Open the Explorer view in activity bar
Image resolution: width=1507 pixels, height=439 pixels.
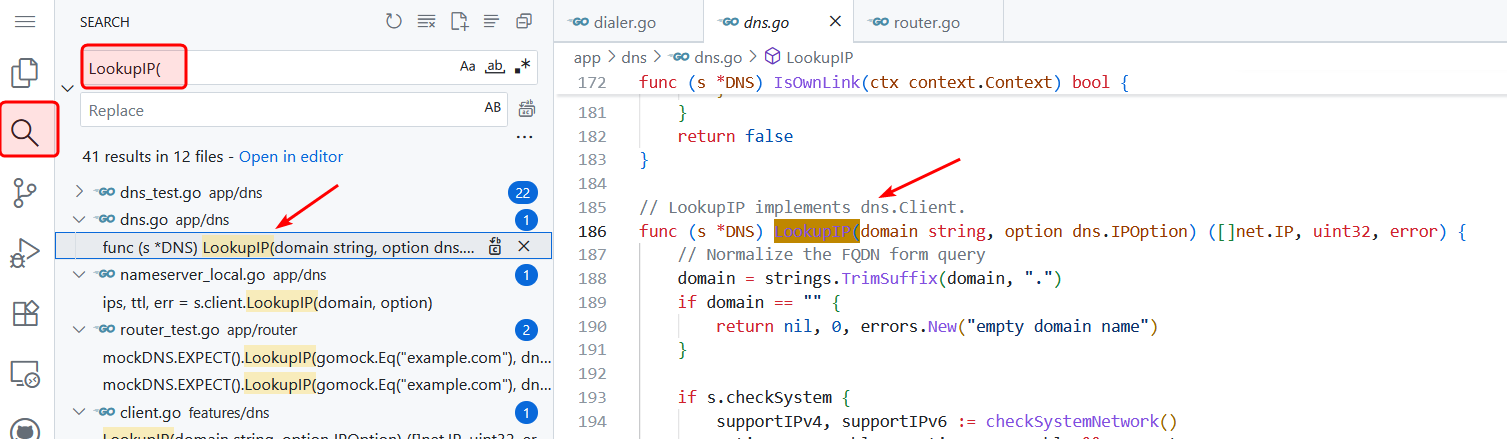click(25, 73)
